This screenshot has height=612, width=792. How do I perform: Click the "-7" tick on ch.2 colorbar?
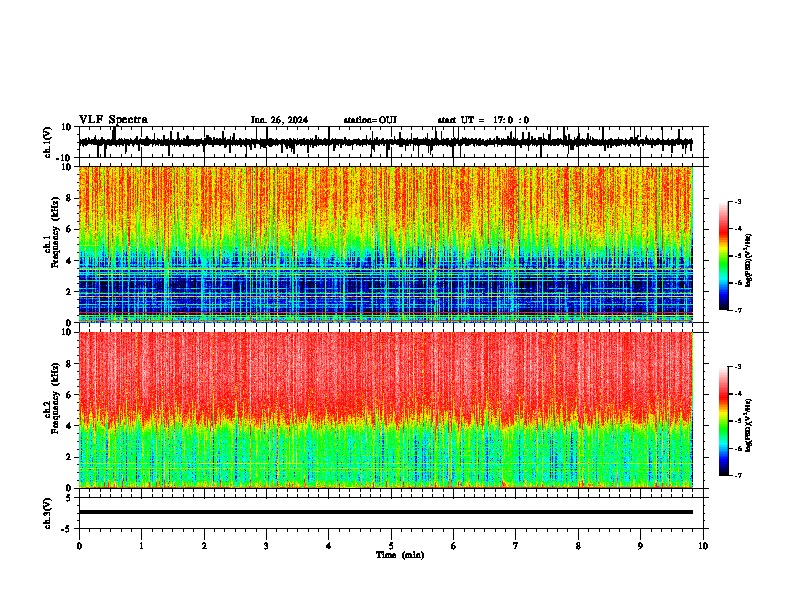click(x=737, y=475)
